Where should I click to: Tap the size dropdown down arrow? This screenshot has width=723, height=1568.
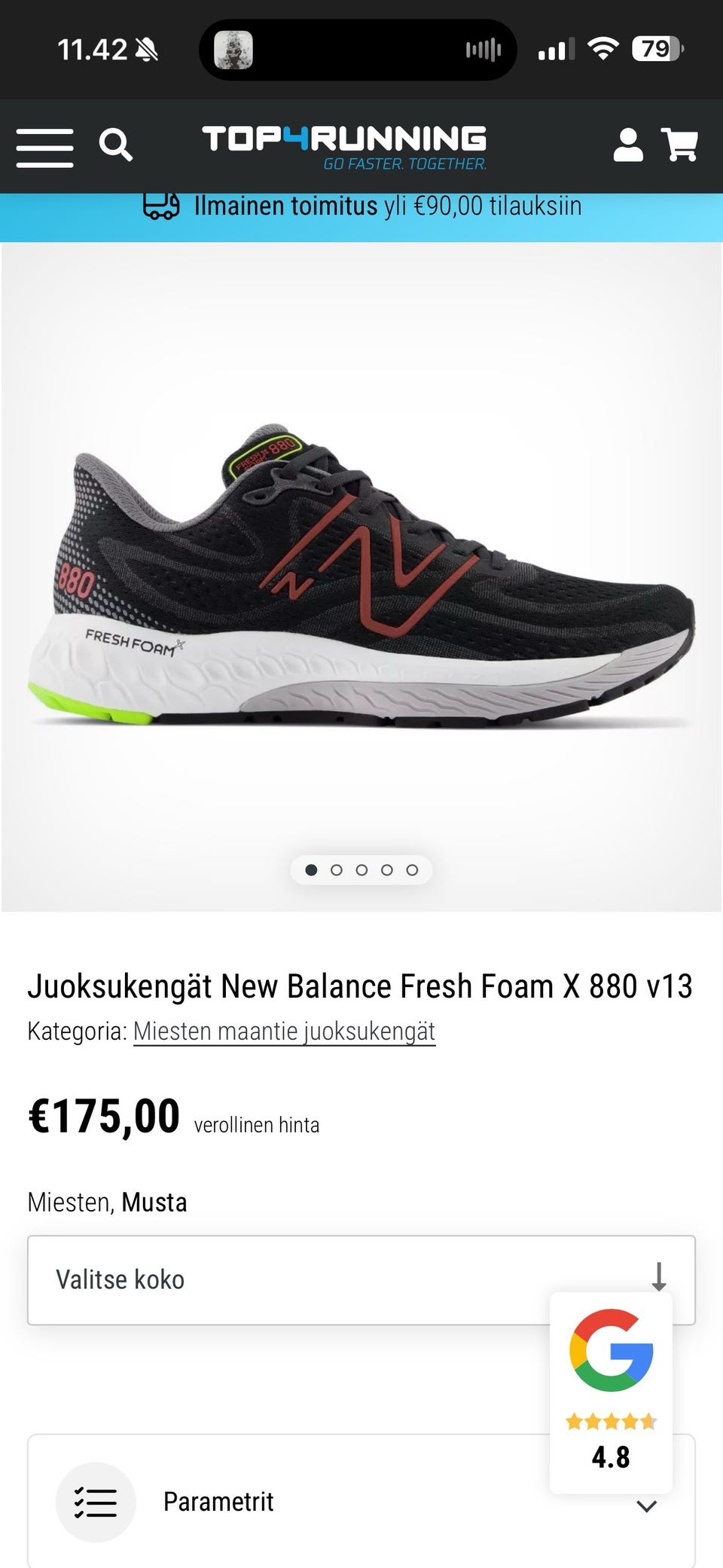click(659, 1276)
